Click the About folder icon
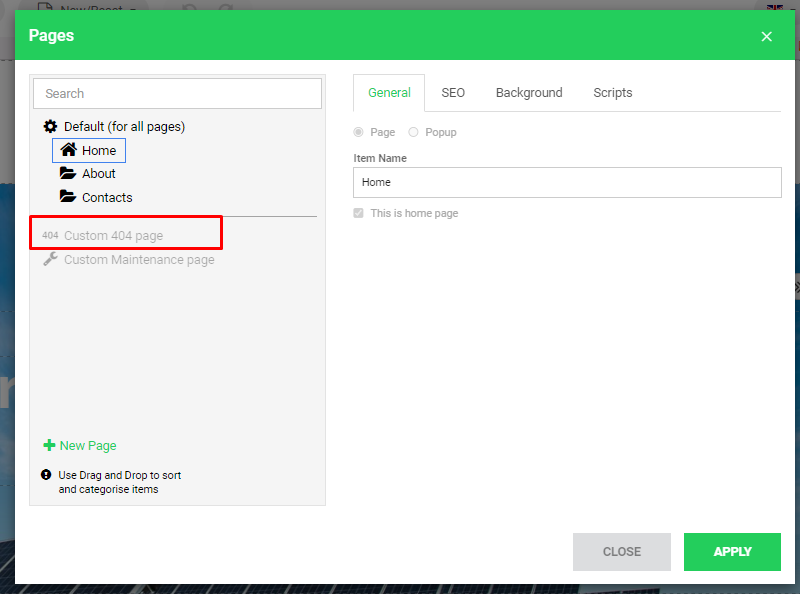This screenshot has height=594, width=800. coord(68,173)
